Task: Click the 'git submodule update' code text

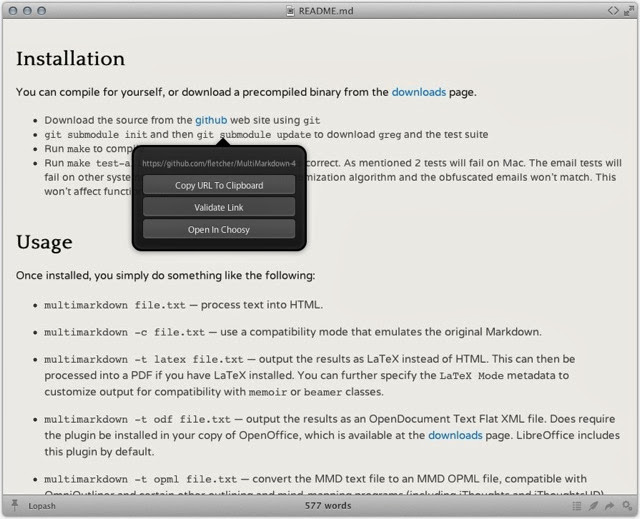Action: [254, 135]
